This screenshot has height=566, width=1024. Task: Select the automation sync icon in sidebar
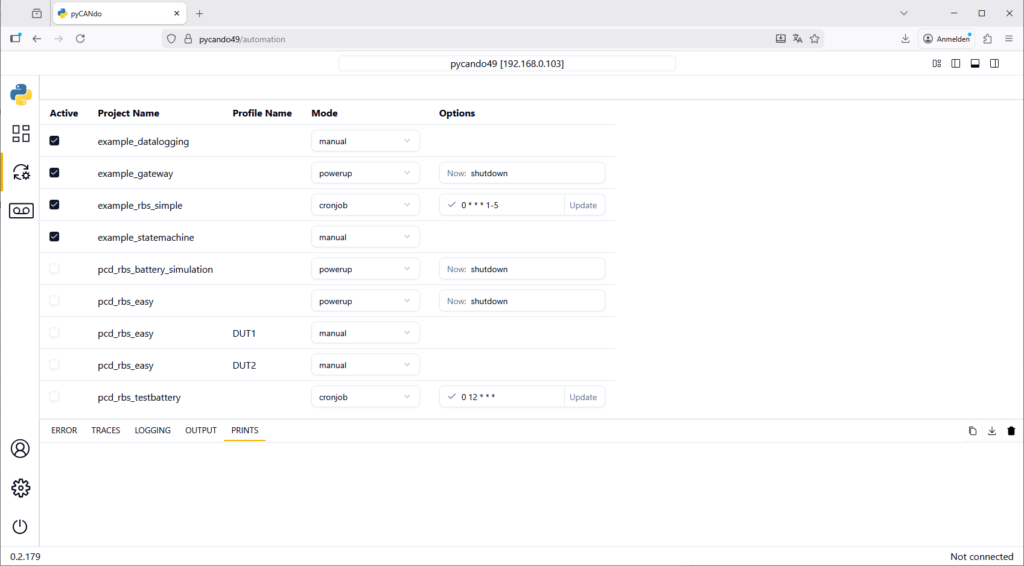(x=20, y=172)
